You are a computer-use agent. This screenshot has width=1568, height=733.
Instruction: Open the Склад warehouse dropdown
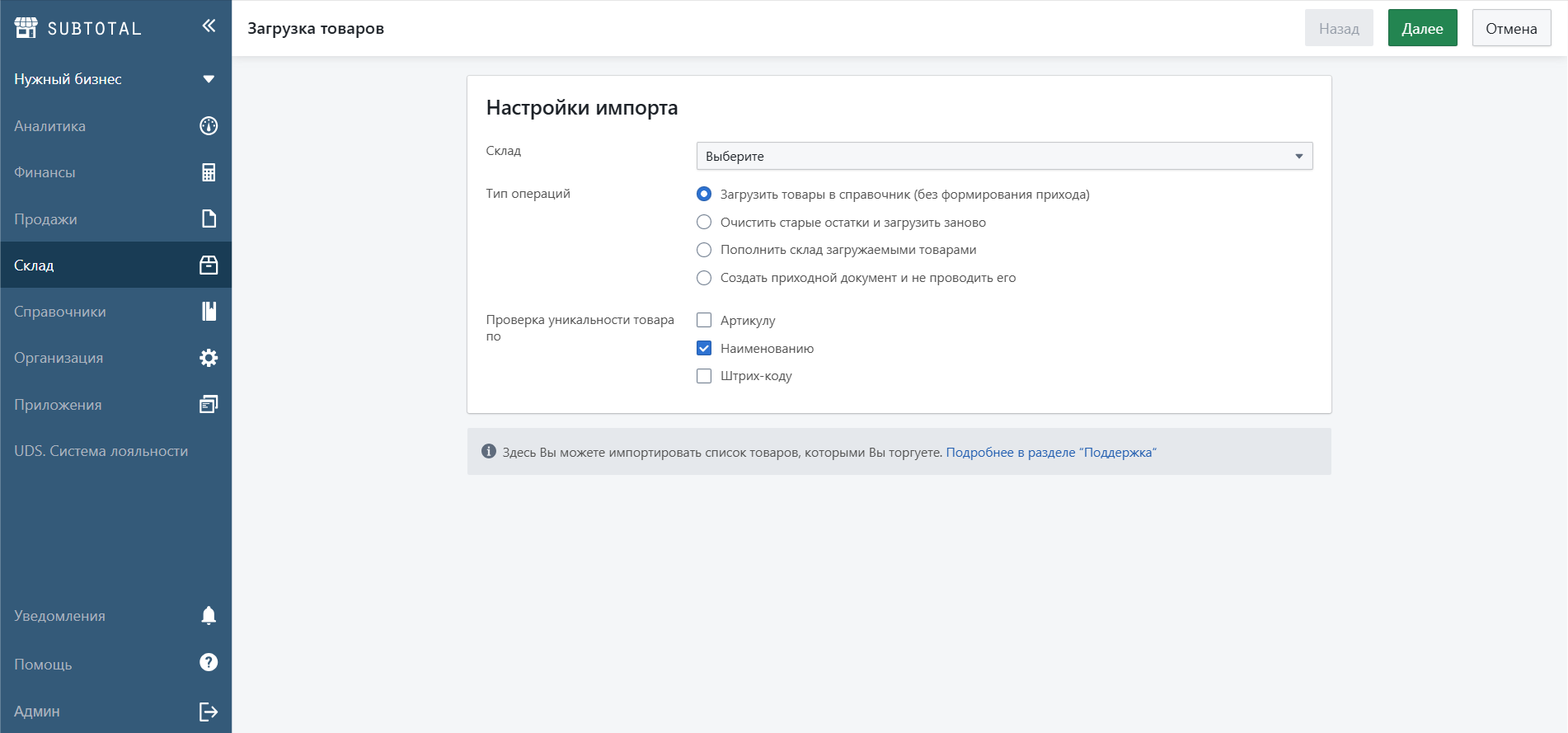(1003, 156)
